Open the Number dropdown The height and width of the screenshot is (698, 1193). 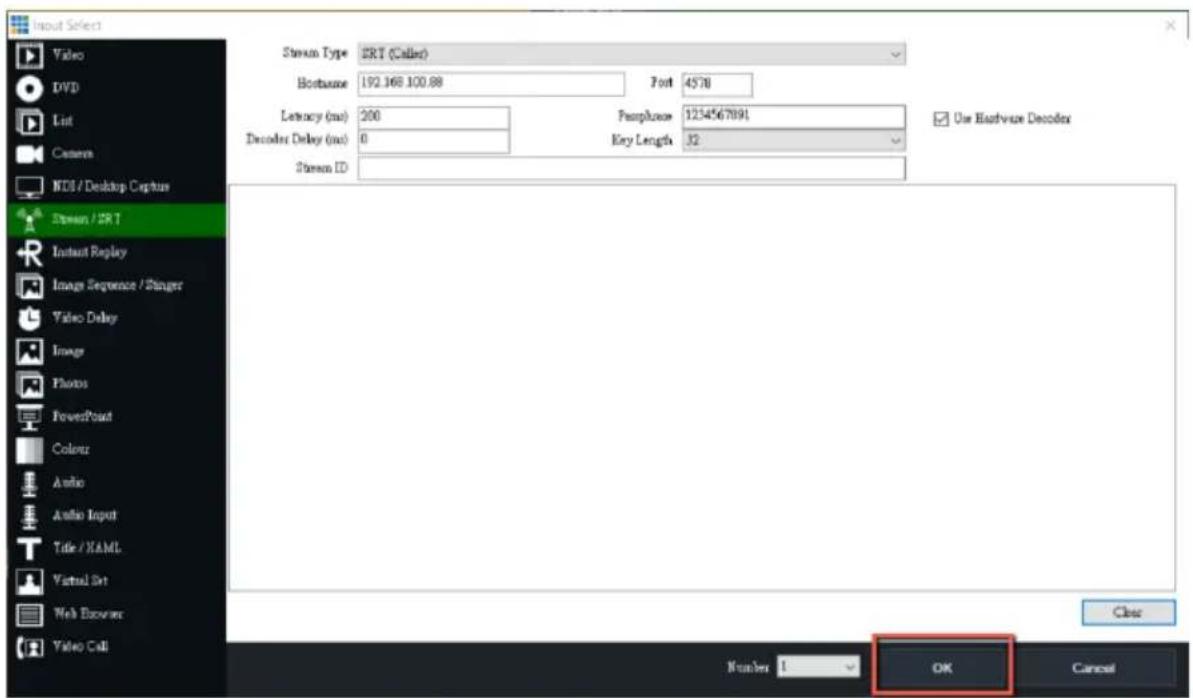818,667
